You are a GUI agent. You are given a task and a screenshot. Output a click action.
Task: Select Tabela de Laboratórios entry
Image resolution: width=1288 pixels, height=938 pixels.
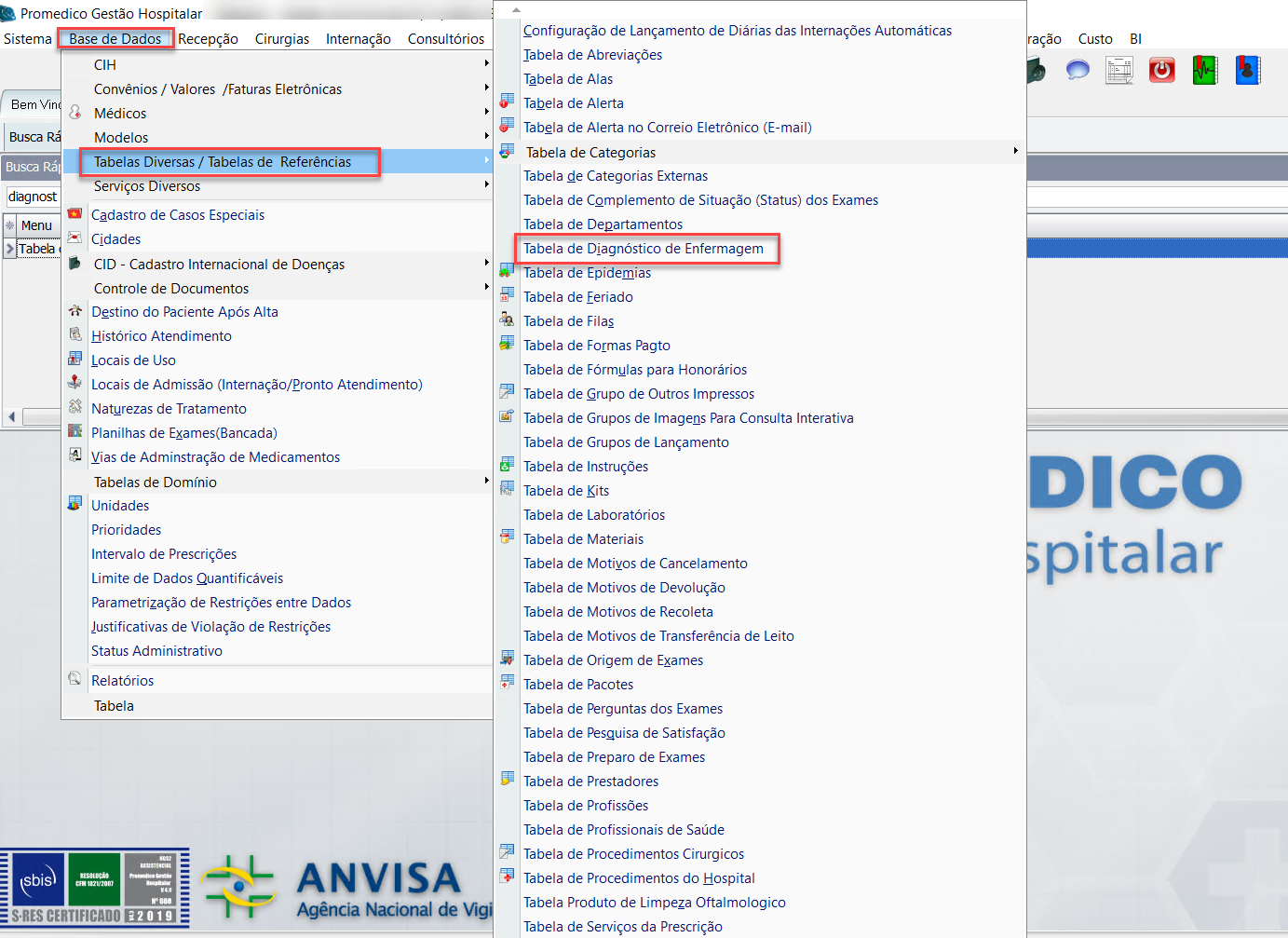tap(594, 515)
